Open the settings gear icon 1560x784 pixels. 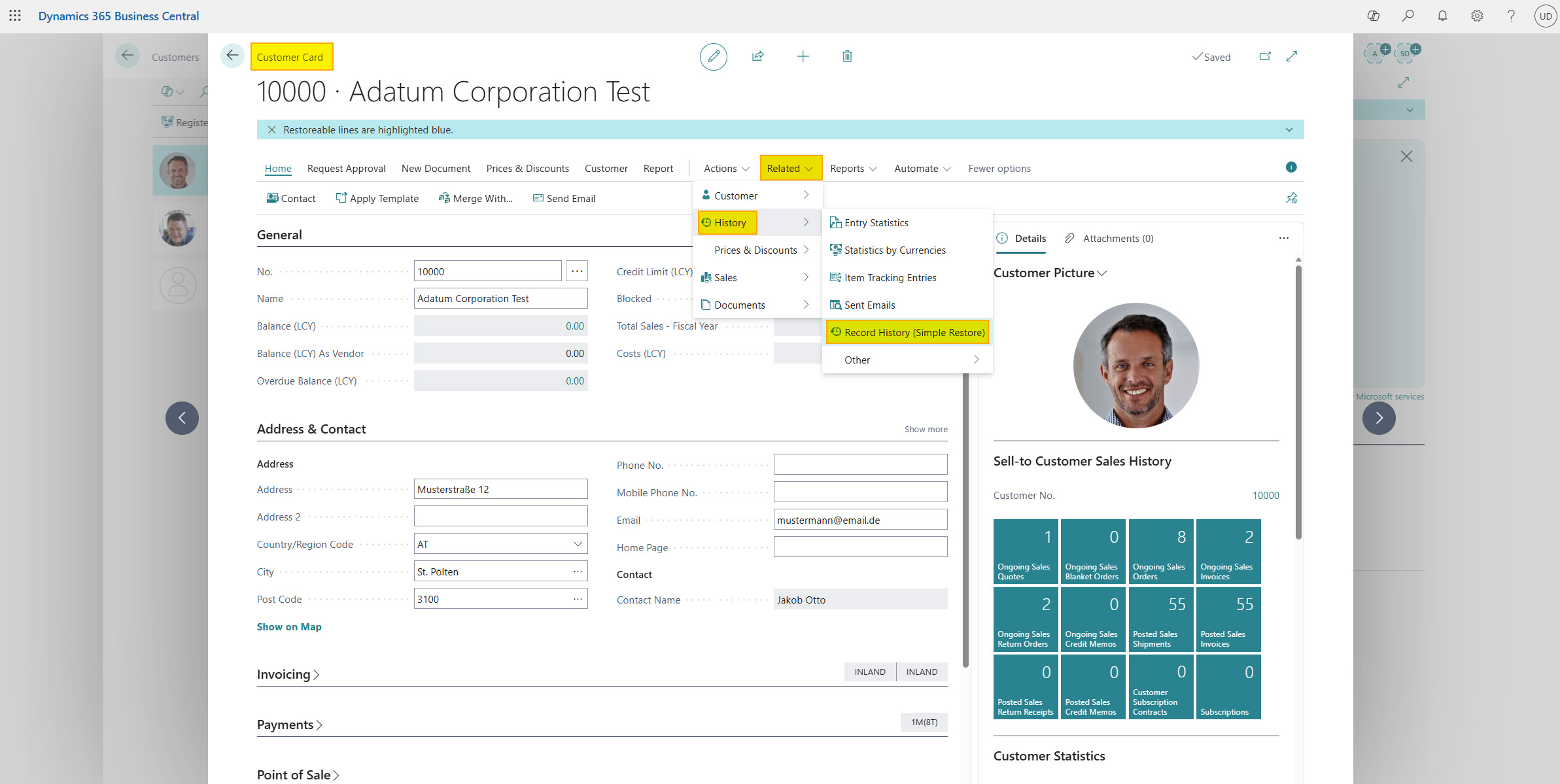1477,16
